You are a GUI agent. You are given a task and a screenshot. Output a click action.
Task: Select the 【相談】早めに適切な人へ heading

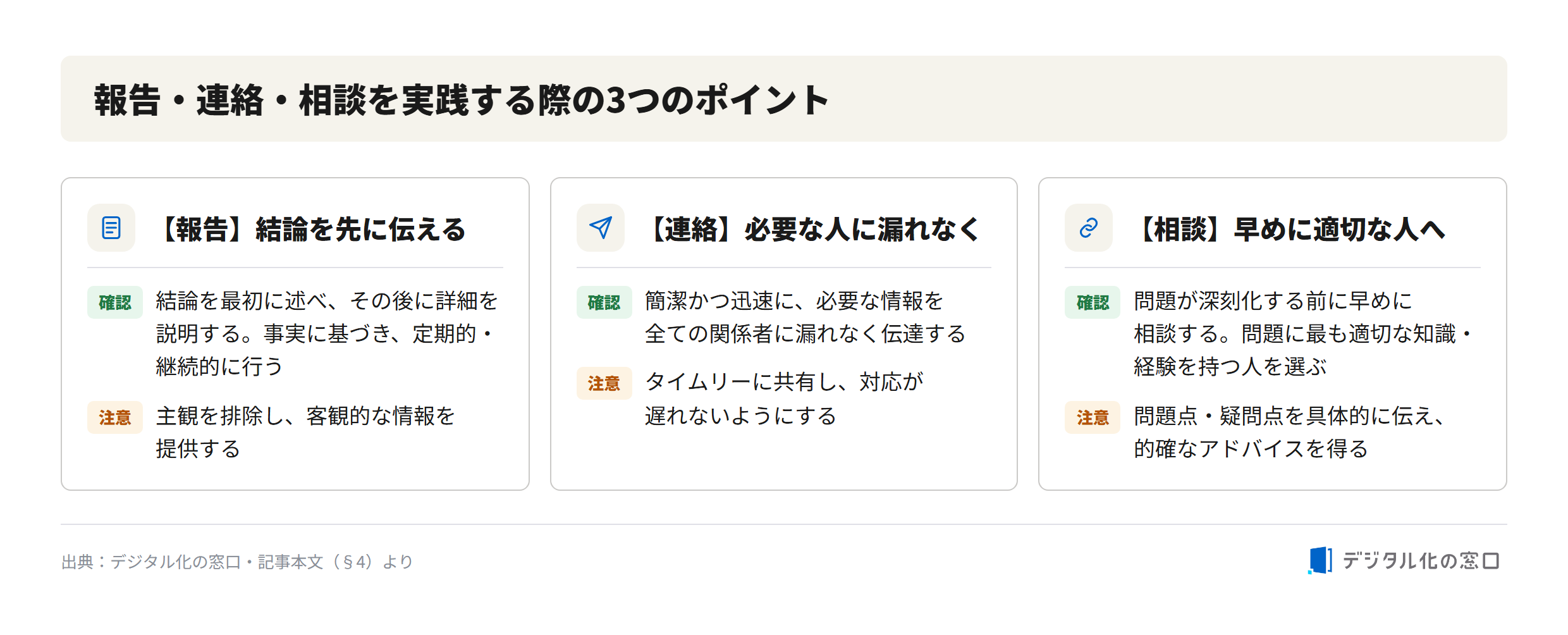tap(1289, 229)
